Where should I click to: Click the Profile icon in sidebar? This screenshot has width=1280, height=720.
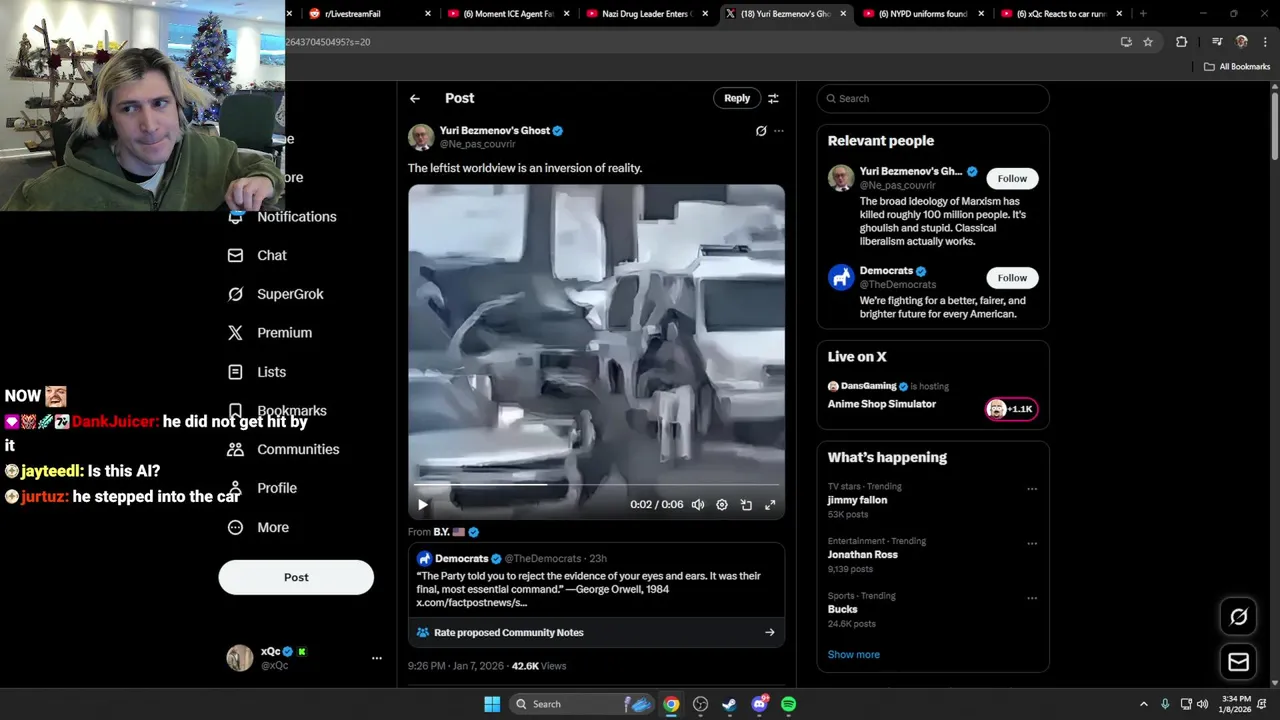235,488
